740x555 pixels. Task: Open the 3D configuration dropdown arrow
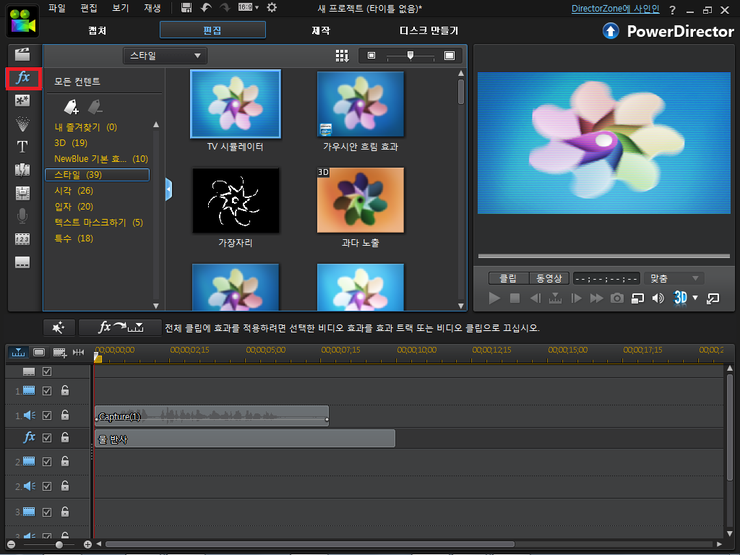click(695, 298)
